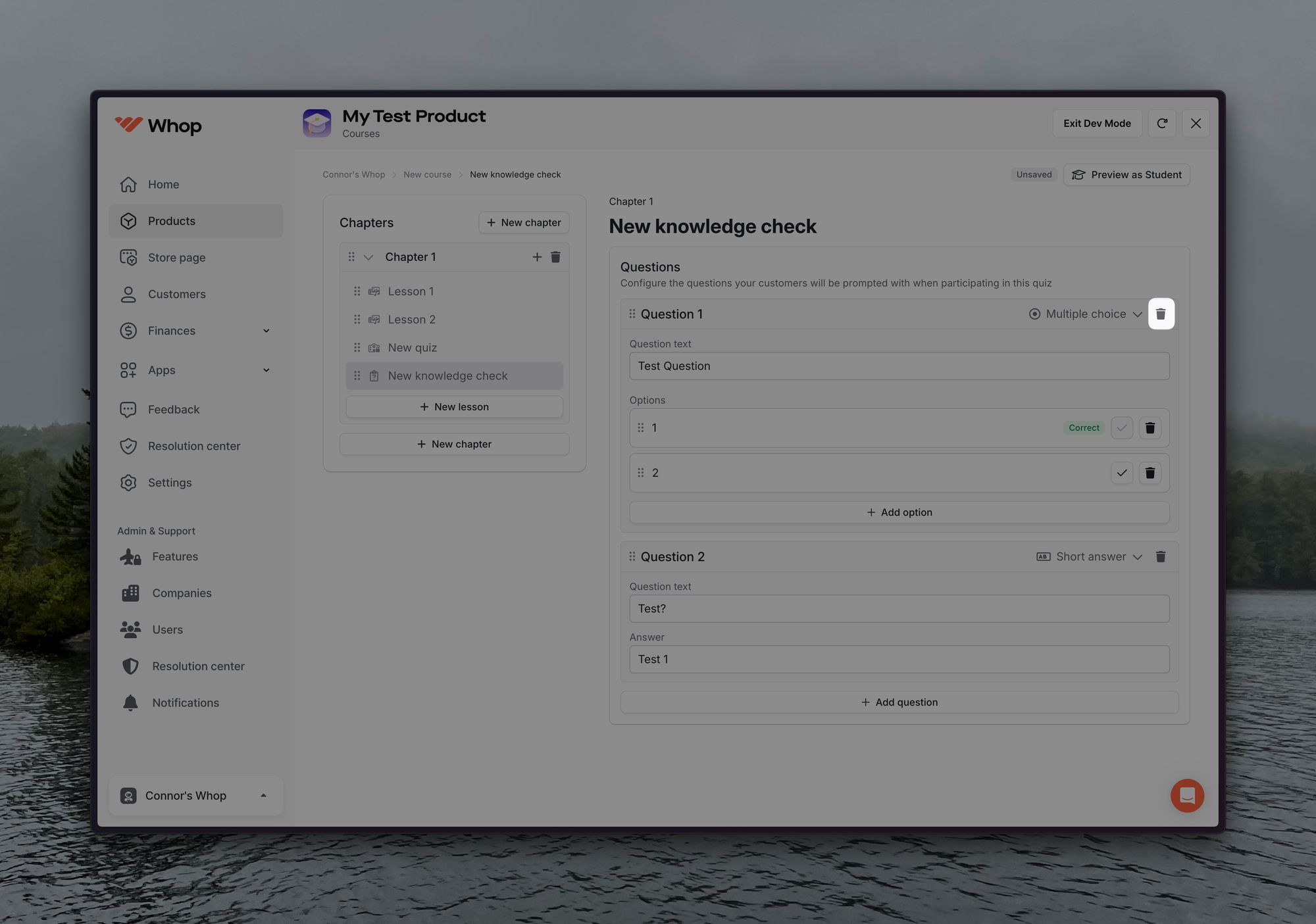Viewport: 1316px width, 924px height.
Task: Toggle the correct checkmark on option 1
Action: (1122, 428)
